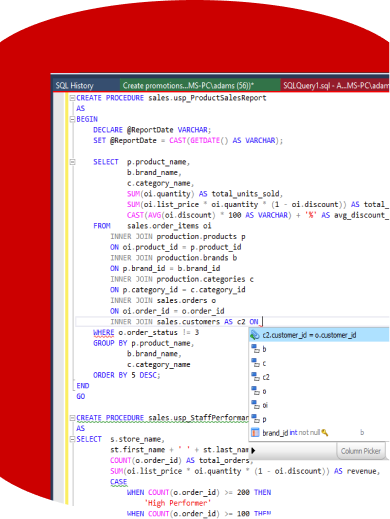The image size is (390, 519).
Task: Choose alias p in the suggestion list
Action: point(264,419)
